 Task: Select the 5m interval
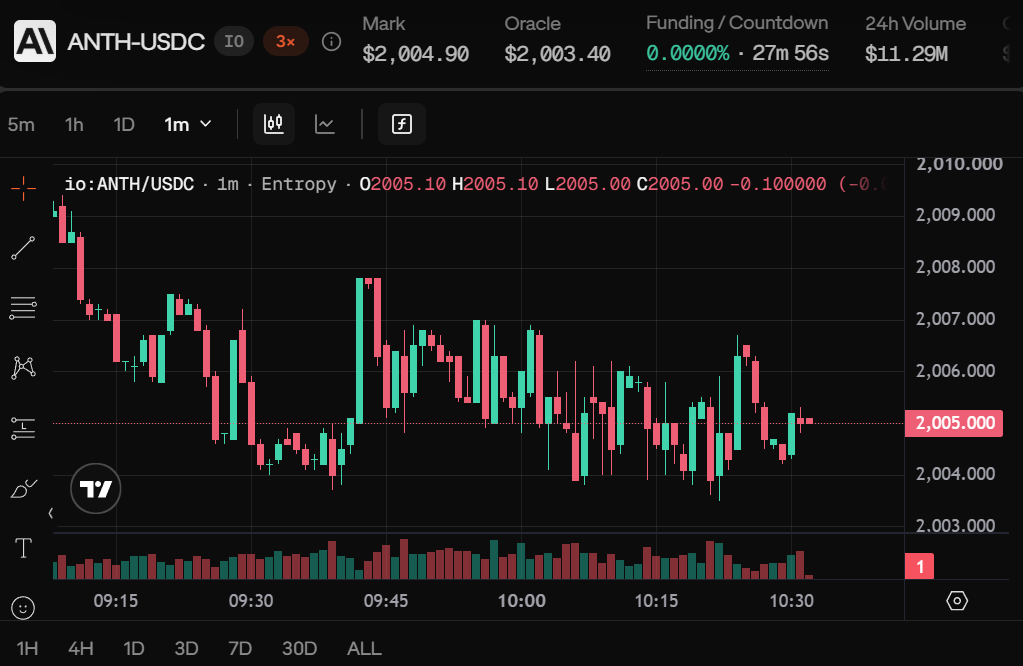(x=21, y=124)
